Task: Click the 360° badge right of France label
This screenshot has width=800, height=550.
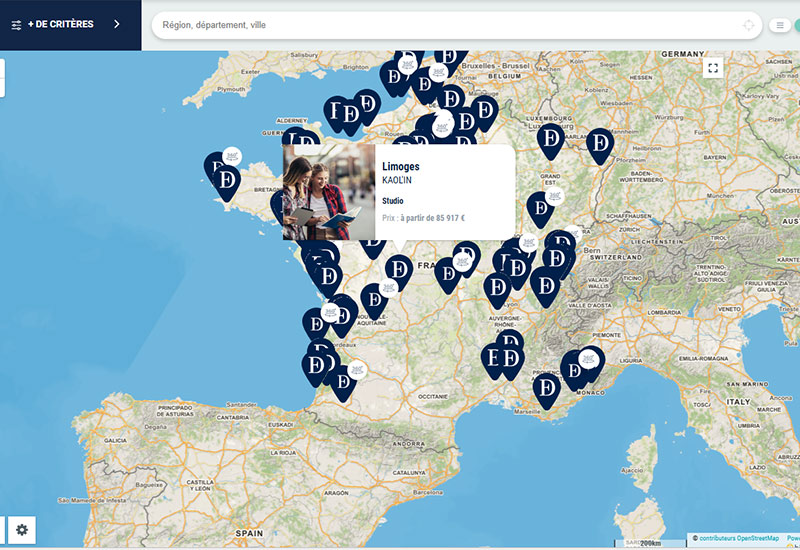Action: pos(462,262)
